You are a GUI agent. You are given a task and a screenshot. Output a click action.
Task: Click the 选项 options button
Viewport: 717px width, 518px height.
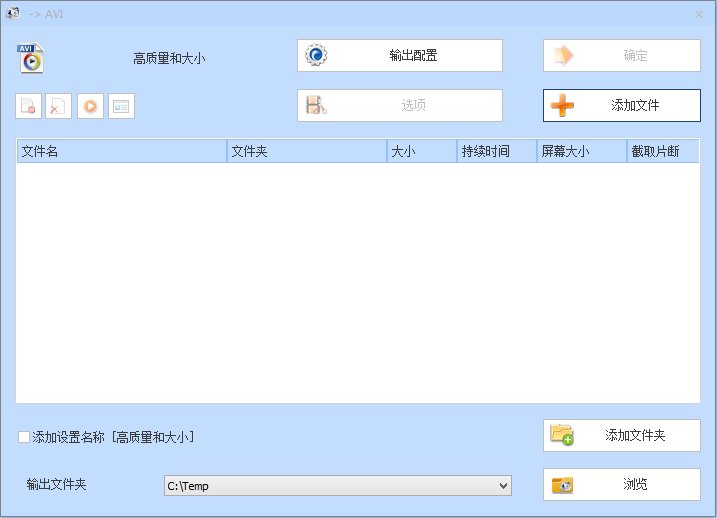[400, 105]
